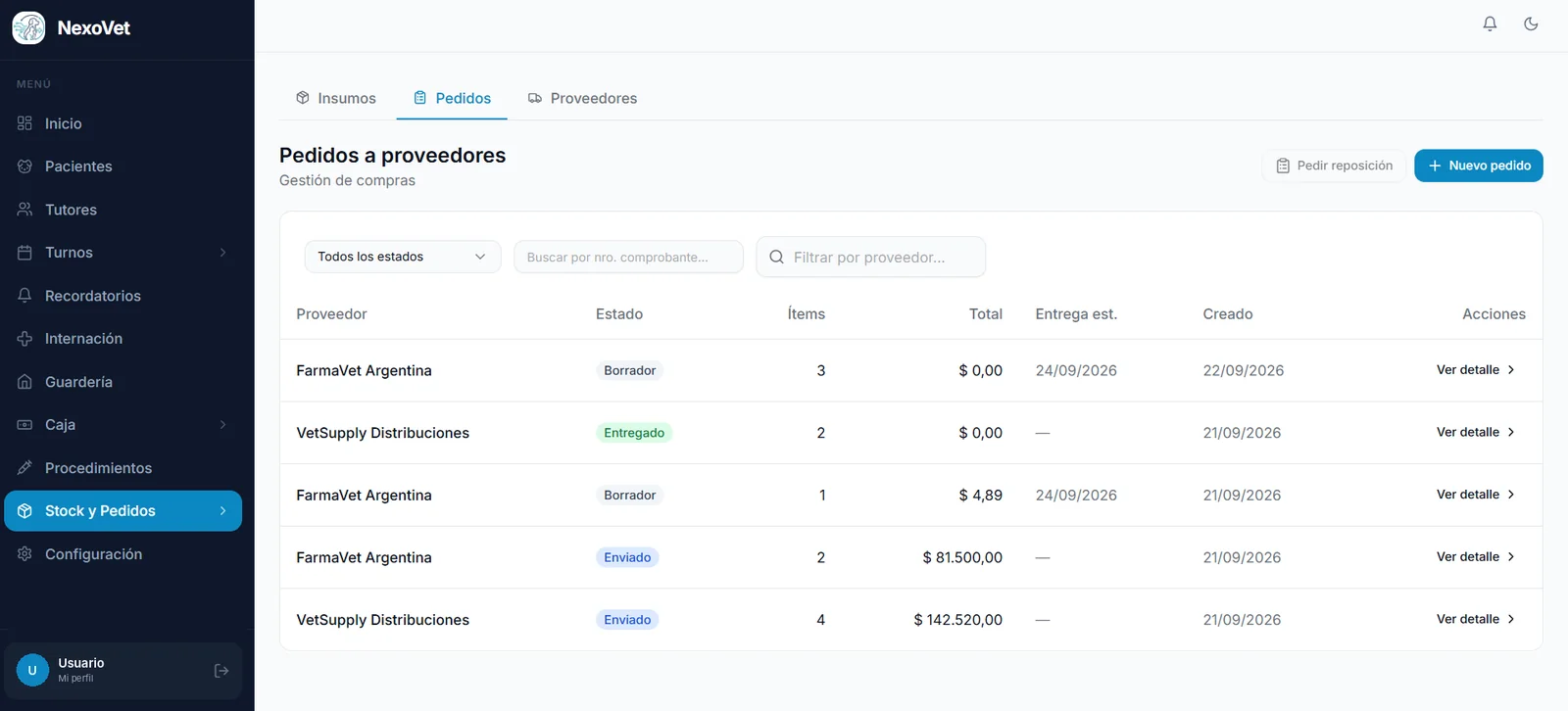Click the Turnos calendar icon
Viewport: 1568px width, 711px height.
coord(24,253)
